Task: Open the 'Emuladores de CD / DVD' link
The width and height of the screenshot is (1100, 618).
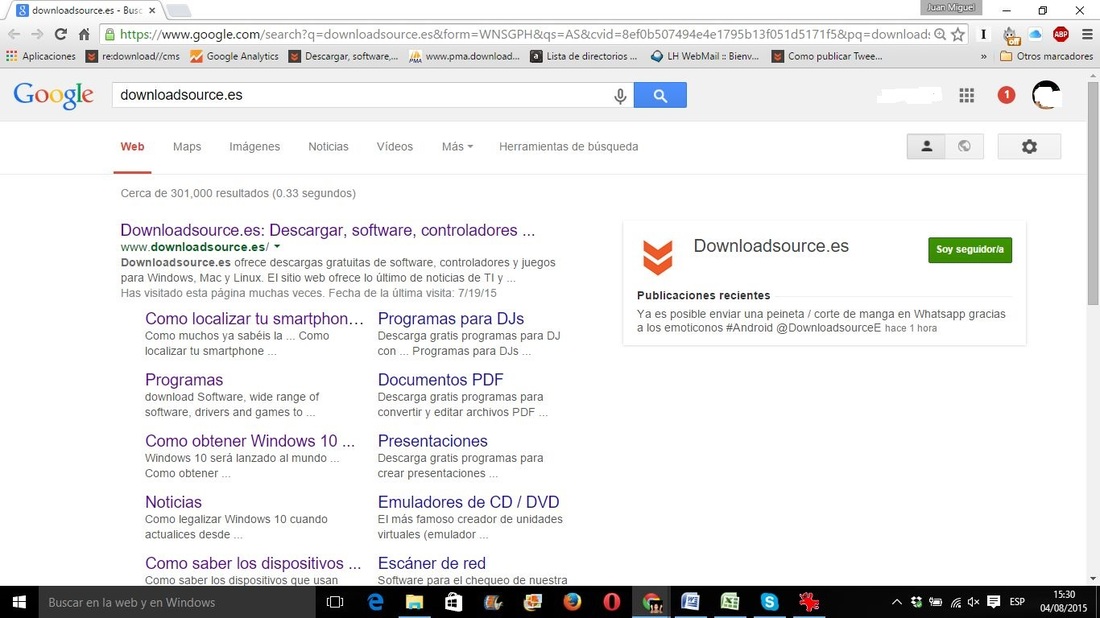Action: tap(468, 502)
